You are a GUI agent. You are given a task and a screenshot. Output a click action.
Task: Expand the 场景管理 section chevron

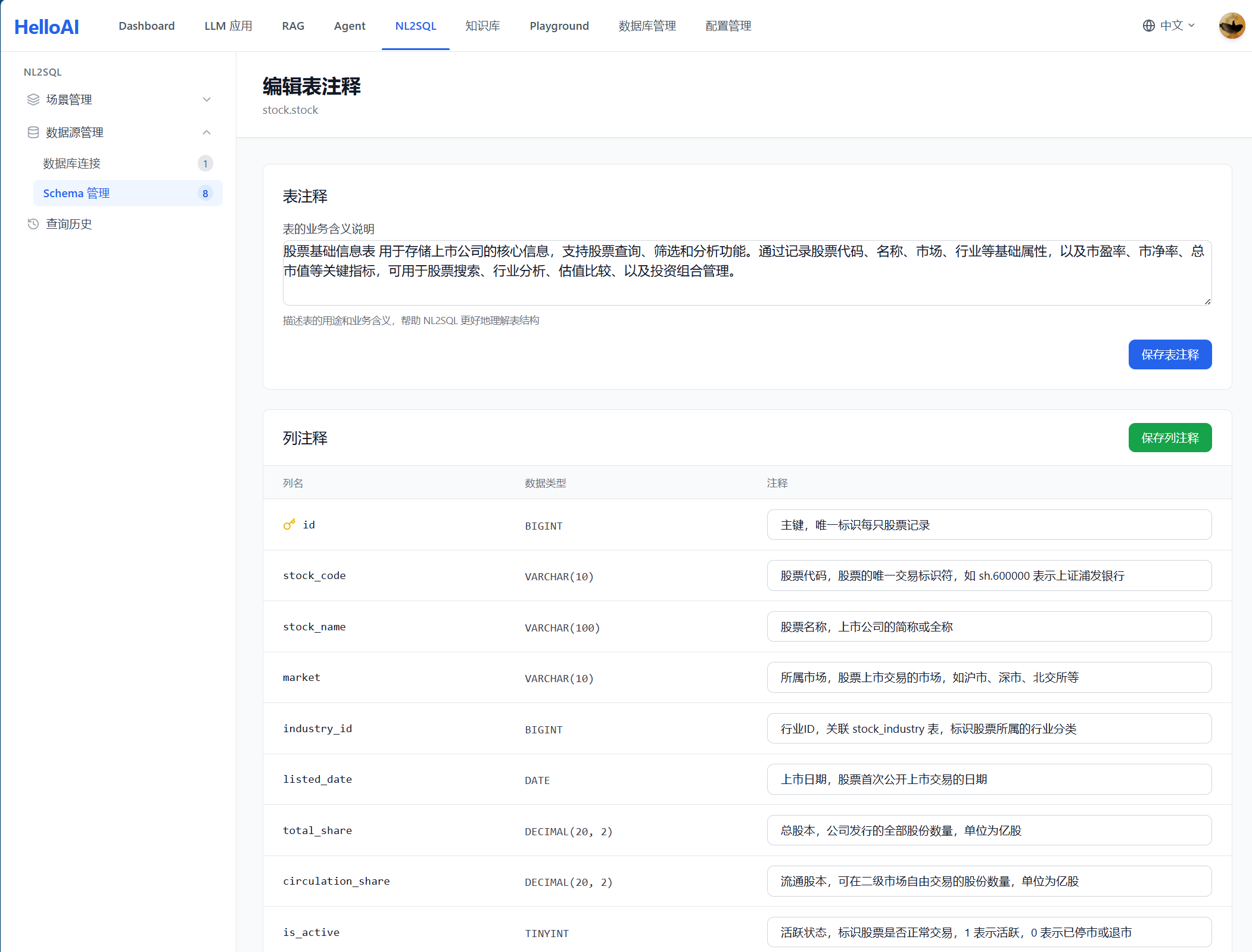(x=207, y=99)
